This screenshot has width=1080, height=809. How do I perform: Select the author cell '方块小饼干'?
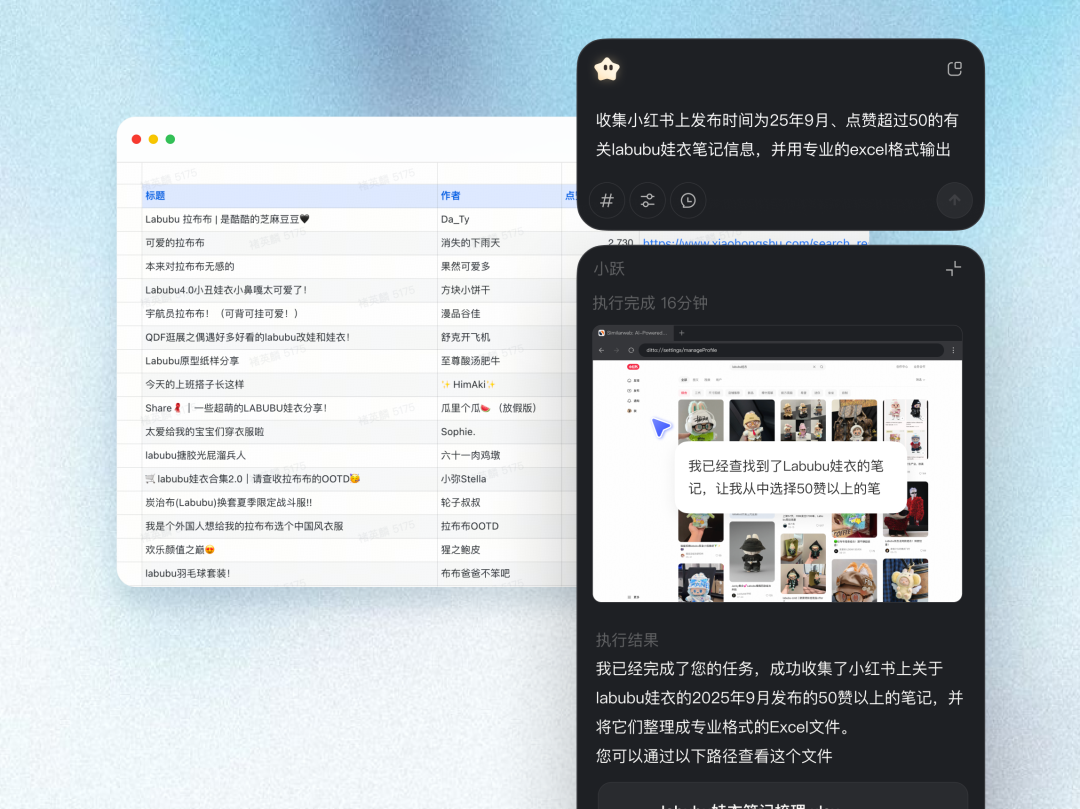(x=499, y=290)
